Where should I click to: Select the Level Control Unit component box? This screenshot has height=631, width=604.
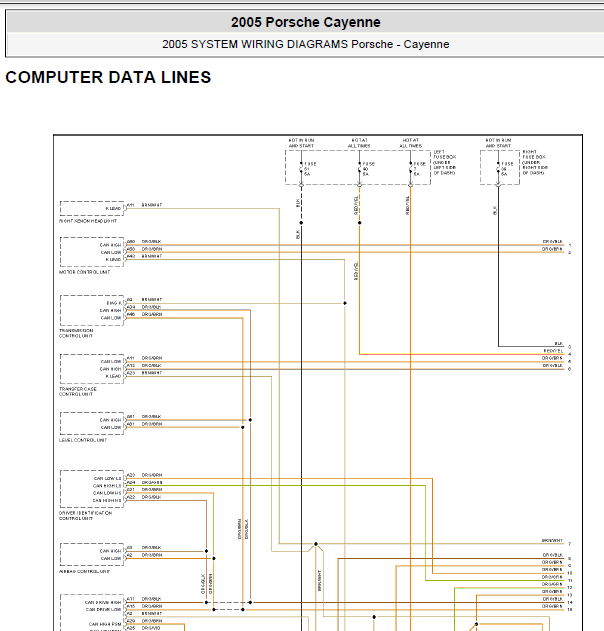coord(92,423)
